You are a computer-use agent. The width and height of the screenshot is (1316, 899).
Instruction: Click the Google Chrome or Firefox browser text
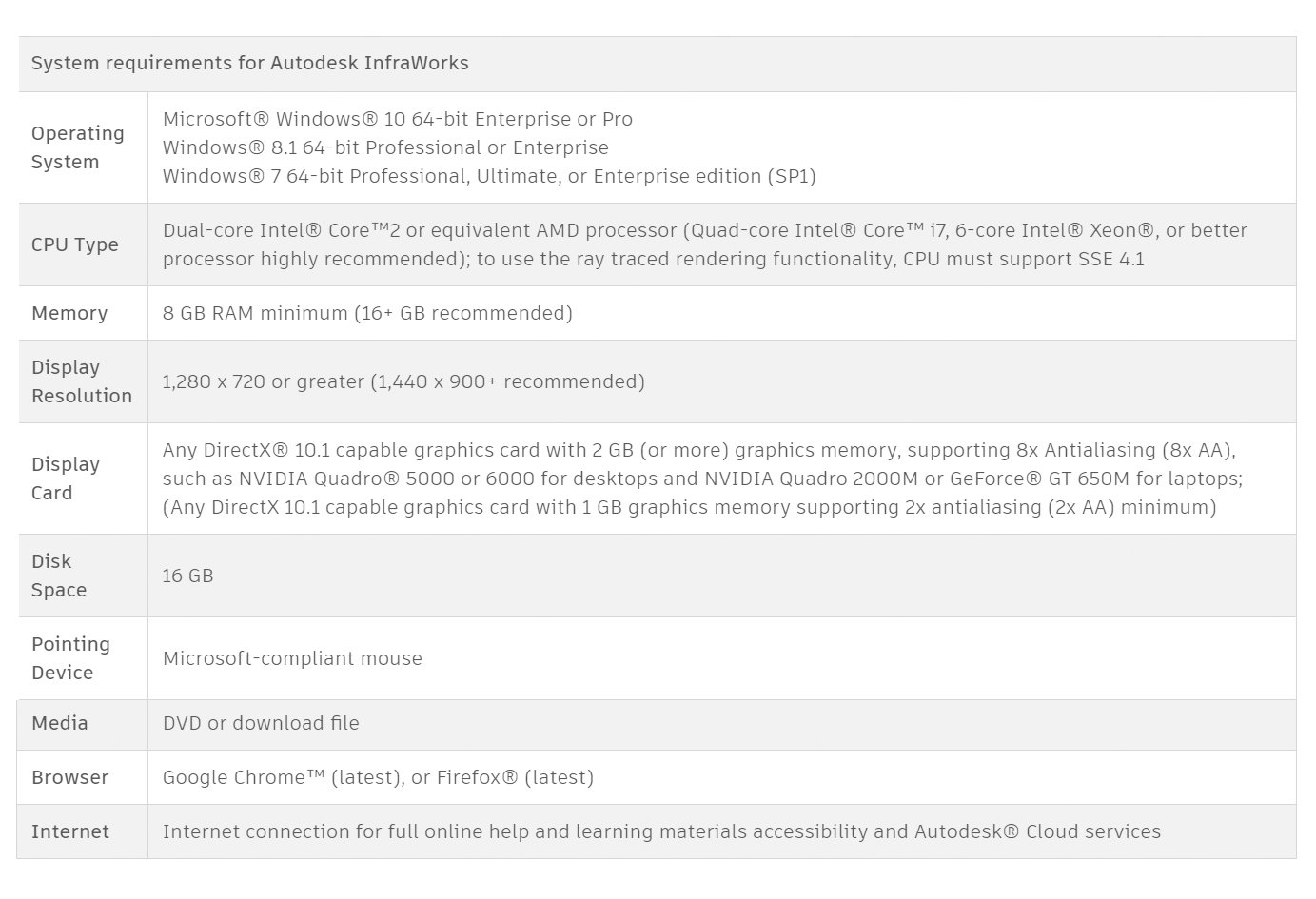click(x=377, y=778)
